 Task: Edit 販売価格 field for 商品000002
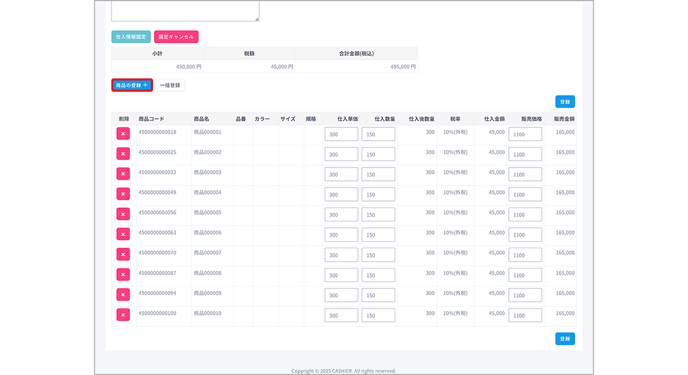point(525,154)
